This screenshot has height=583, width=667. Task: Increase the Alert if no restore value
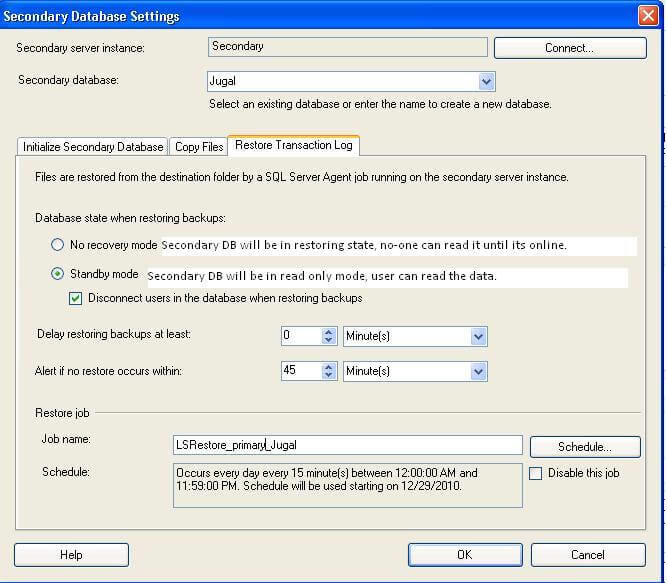(328, 367)
